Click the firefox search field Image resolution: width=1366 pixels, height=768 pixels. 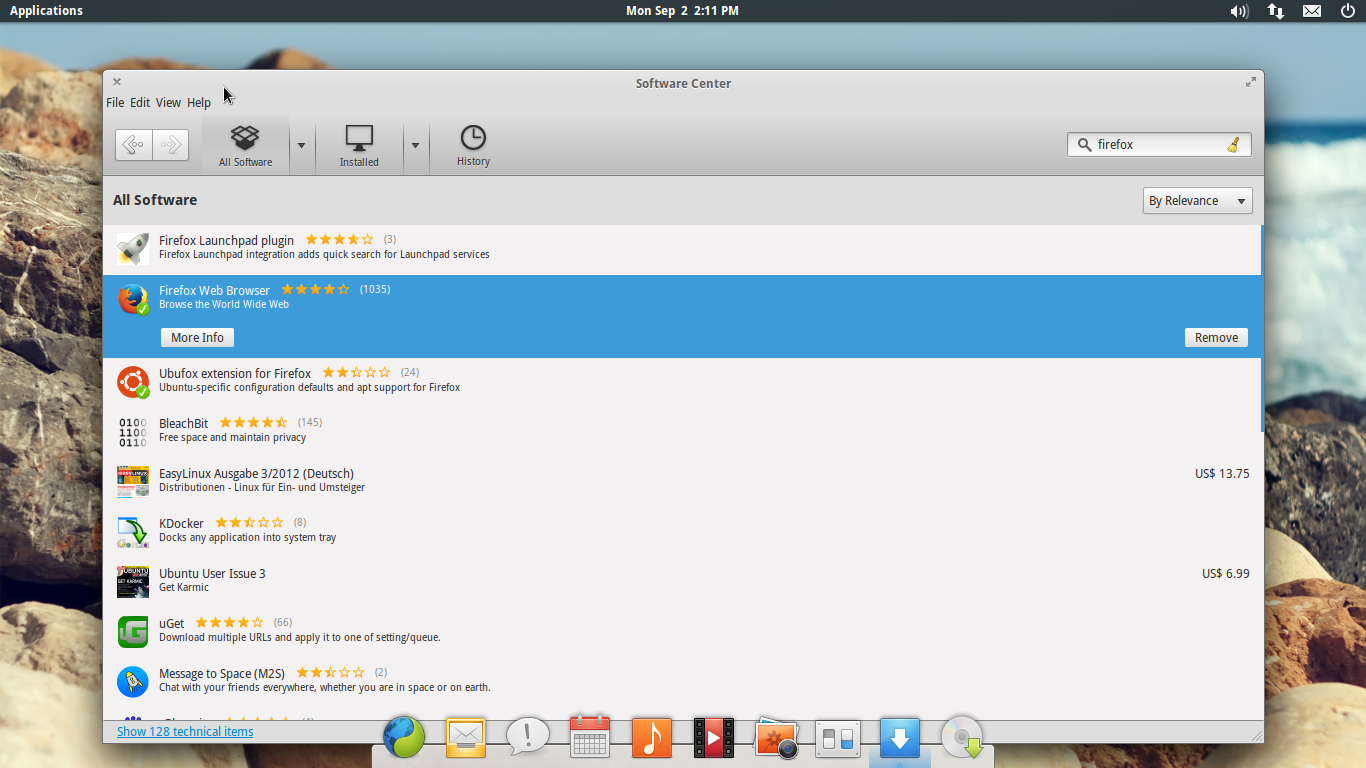click(x=1159, y=144)
